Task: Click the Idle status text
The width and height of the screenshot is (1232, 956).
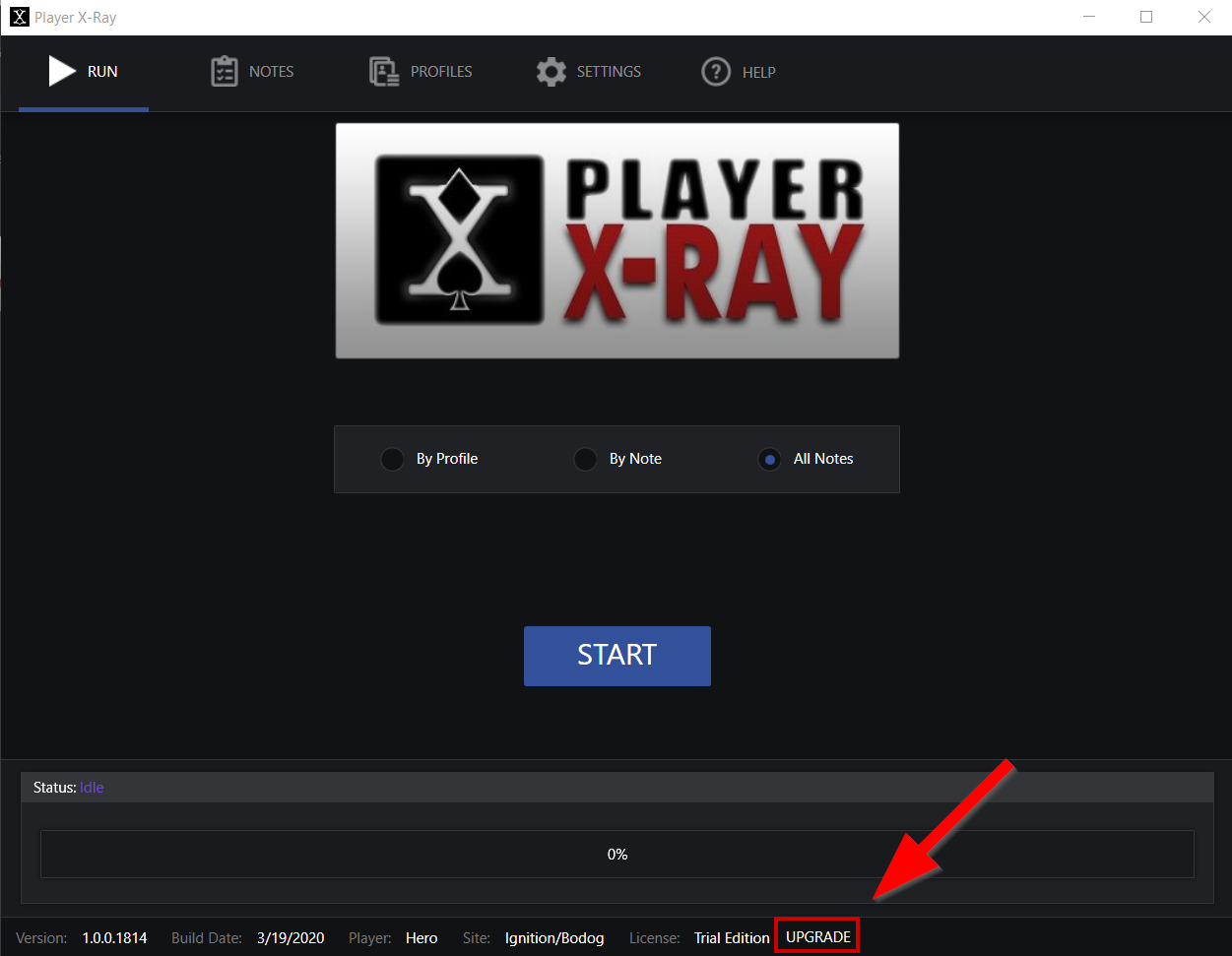Action: pyautogui.click(x=92, y=788)
